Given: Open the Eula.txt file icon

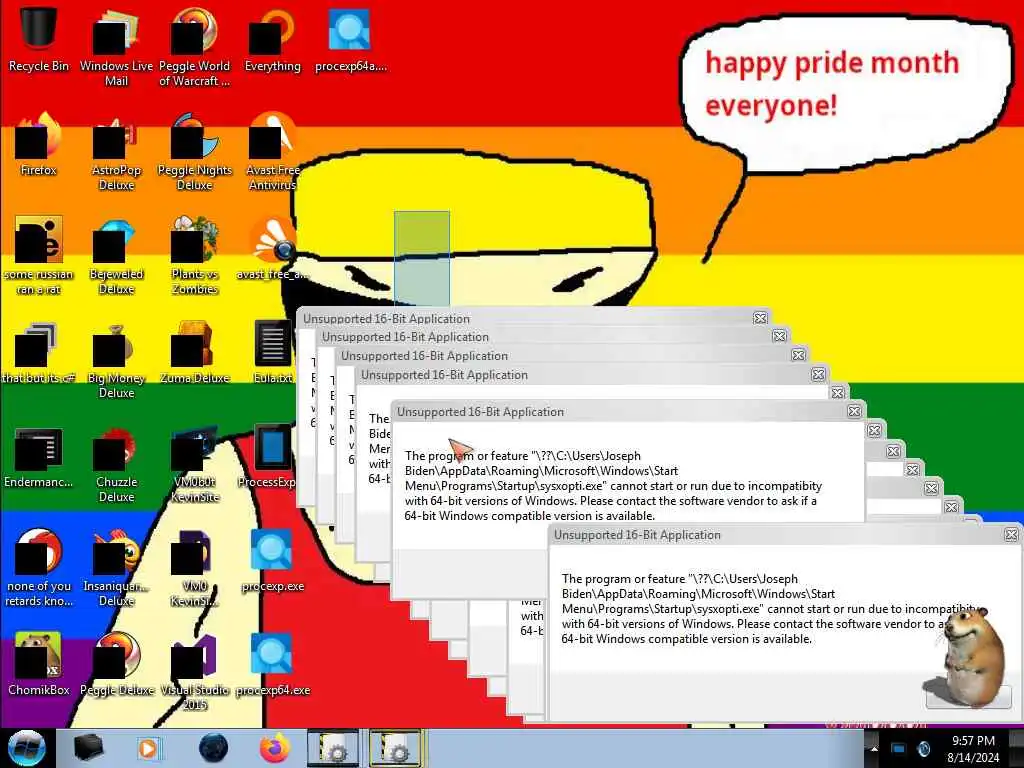Looking at the screenshot, I should [272, 353].
